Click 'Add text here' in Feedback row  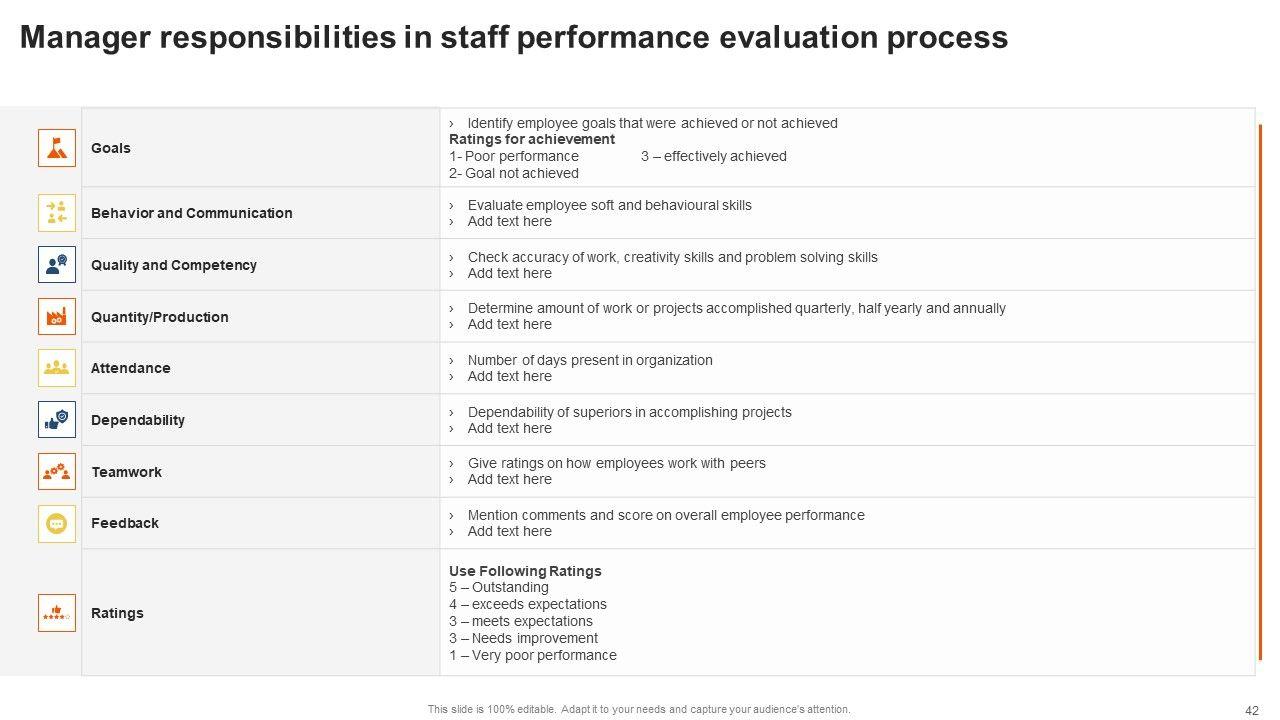click(509, 531)
